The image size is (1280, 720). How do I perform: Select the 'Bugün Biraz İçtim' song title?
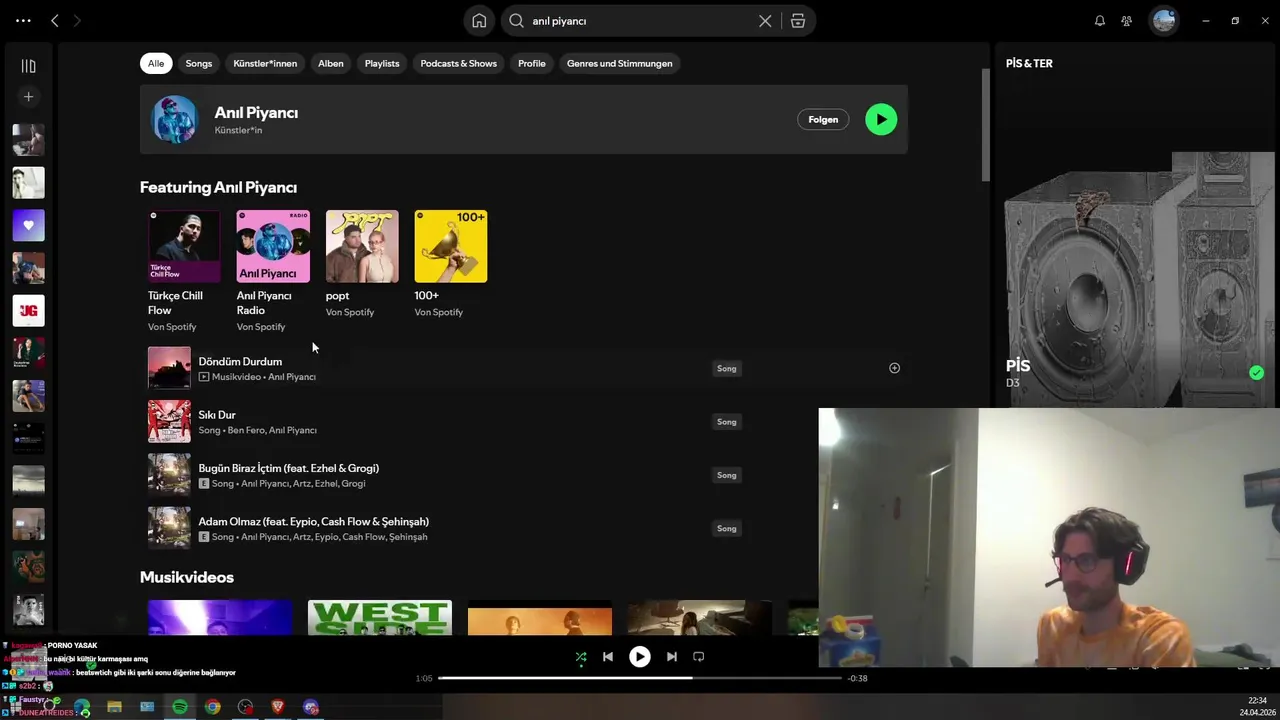click(x=288, y=468)
